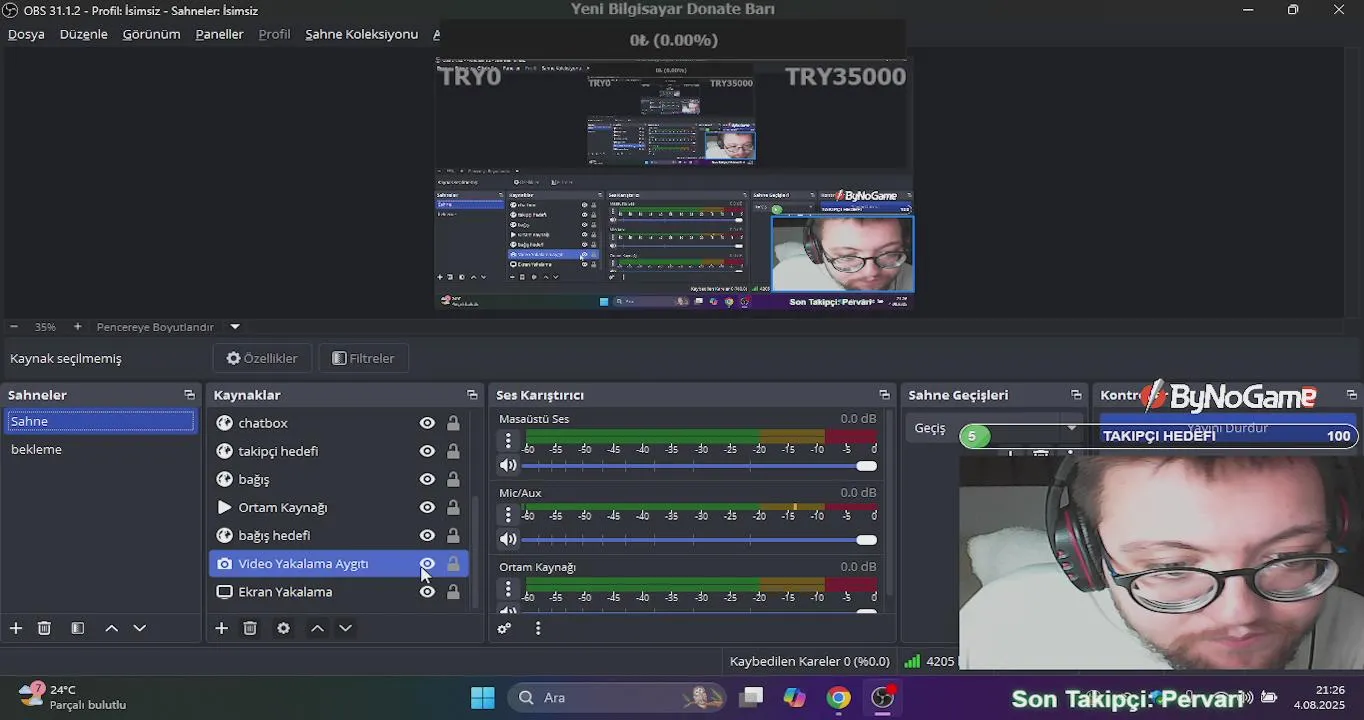Lock the takipçi hedefi source
This screenshot has width=1364, height=720.
(x=453, y=451)
